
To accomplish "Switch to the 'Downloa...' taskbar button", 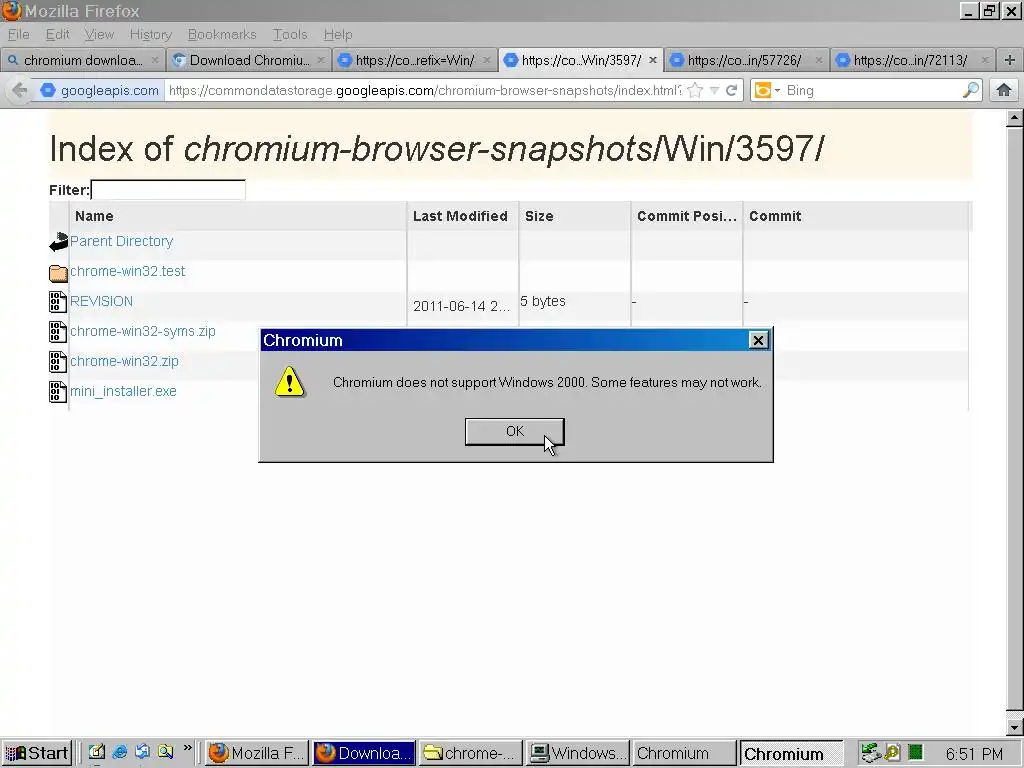I will (363, 753).
